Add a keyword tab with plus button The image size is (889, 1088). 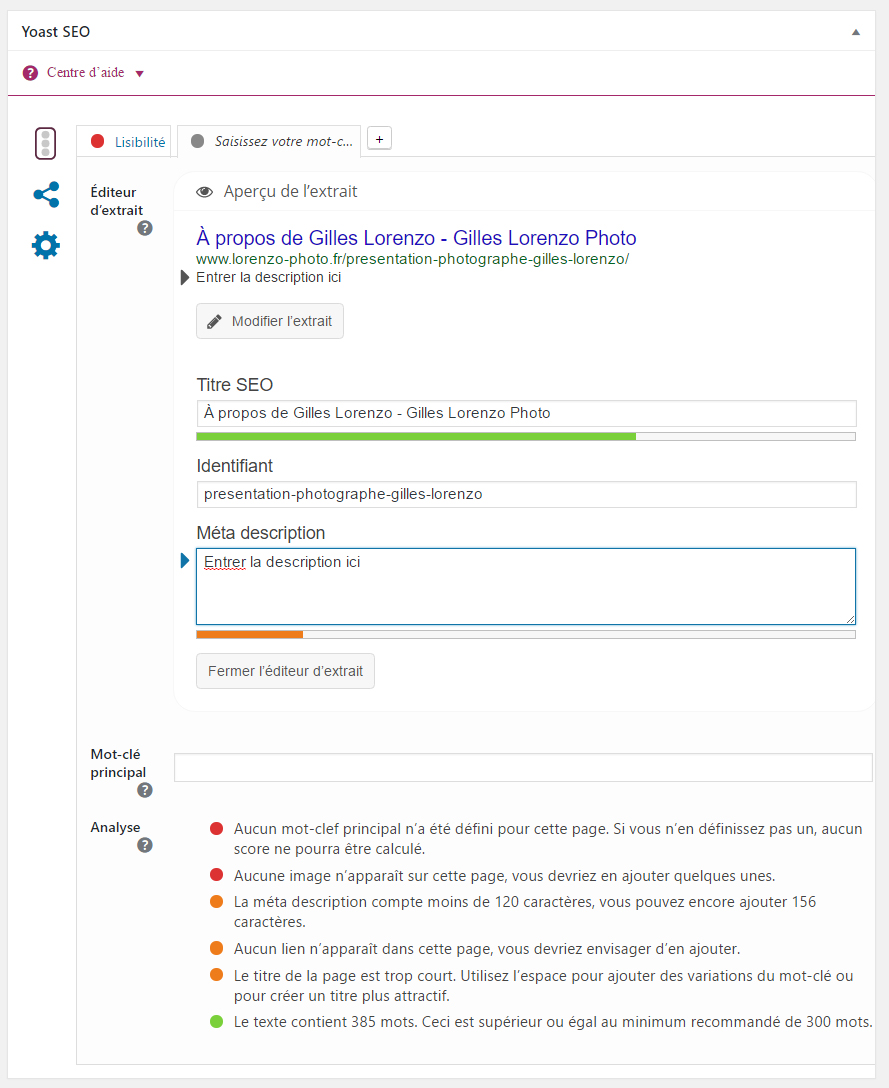point(379,140)
